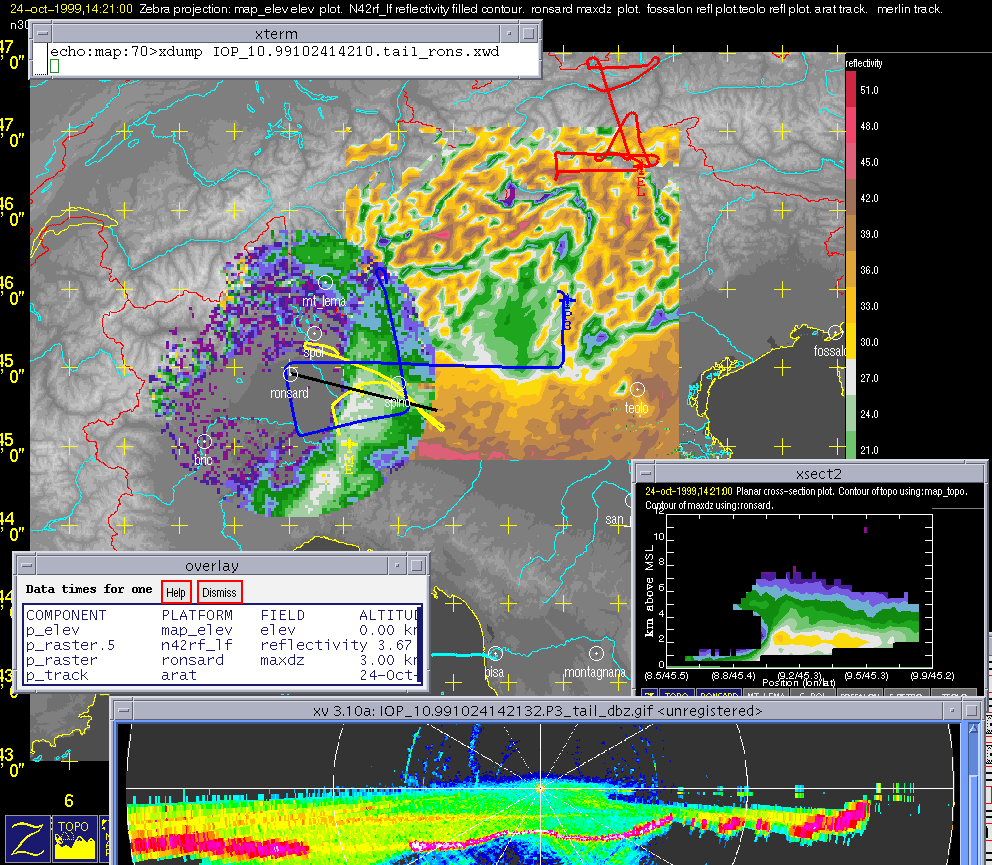The width and height of the screenshot is (992, 865).
Task: Select the mt_lema radar site marker
Action: 325,283
